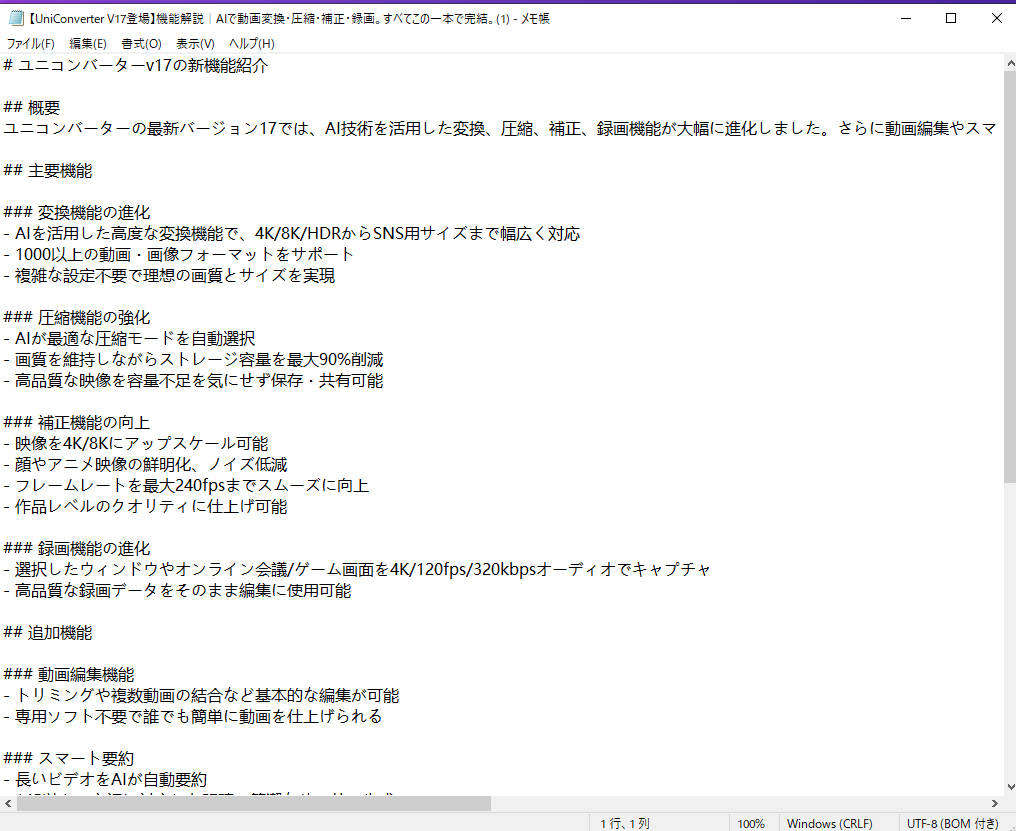
Task: Open the 表示 menu
Action: [x=194, y=43]
